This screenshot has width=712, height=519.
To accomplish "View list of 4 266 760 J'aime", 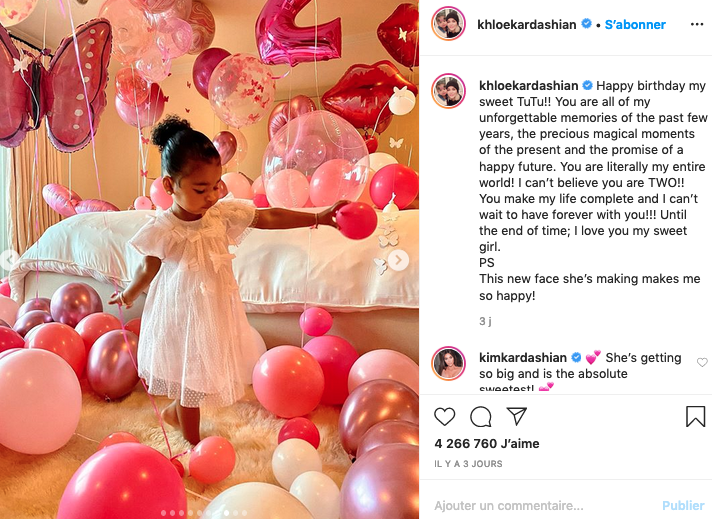I will (487, 444).
